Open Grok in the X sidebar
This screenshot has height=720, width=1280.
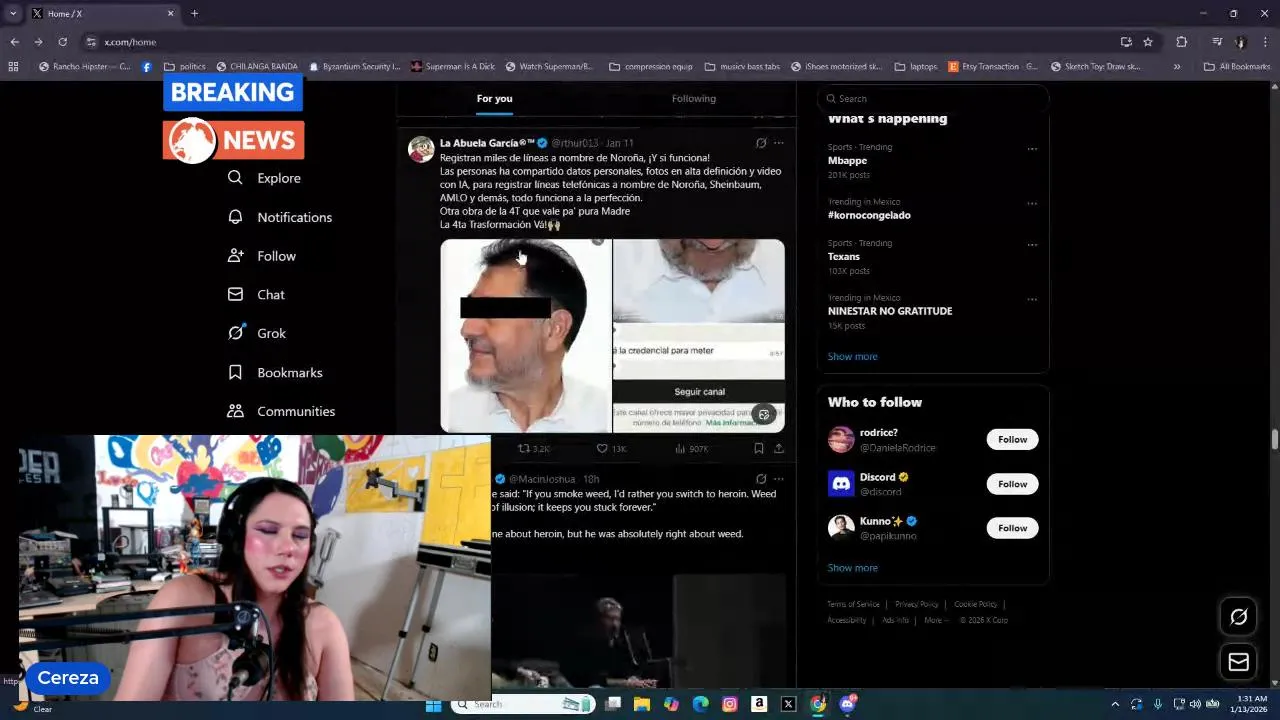coord(257,333)
